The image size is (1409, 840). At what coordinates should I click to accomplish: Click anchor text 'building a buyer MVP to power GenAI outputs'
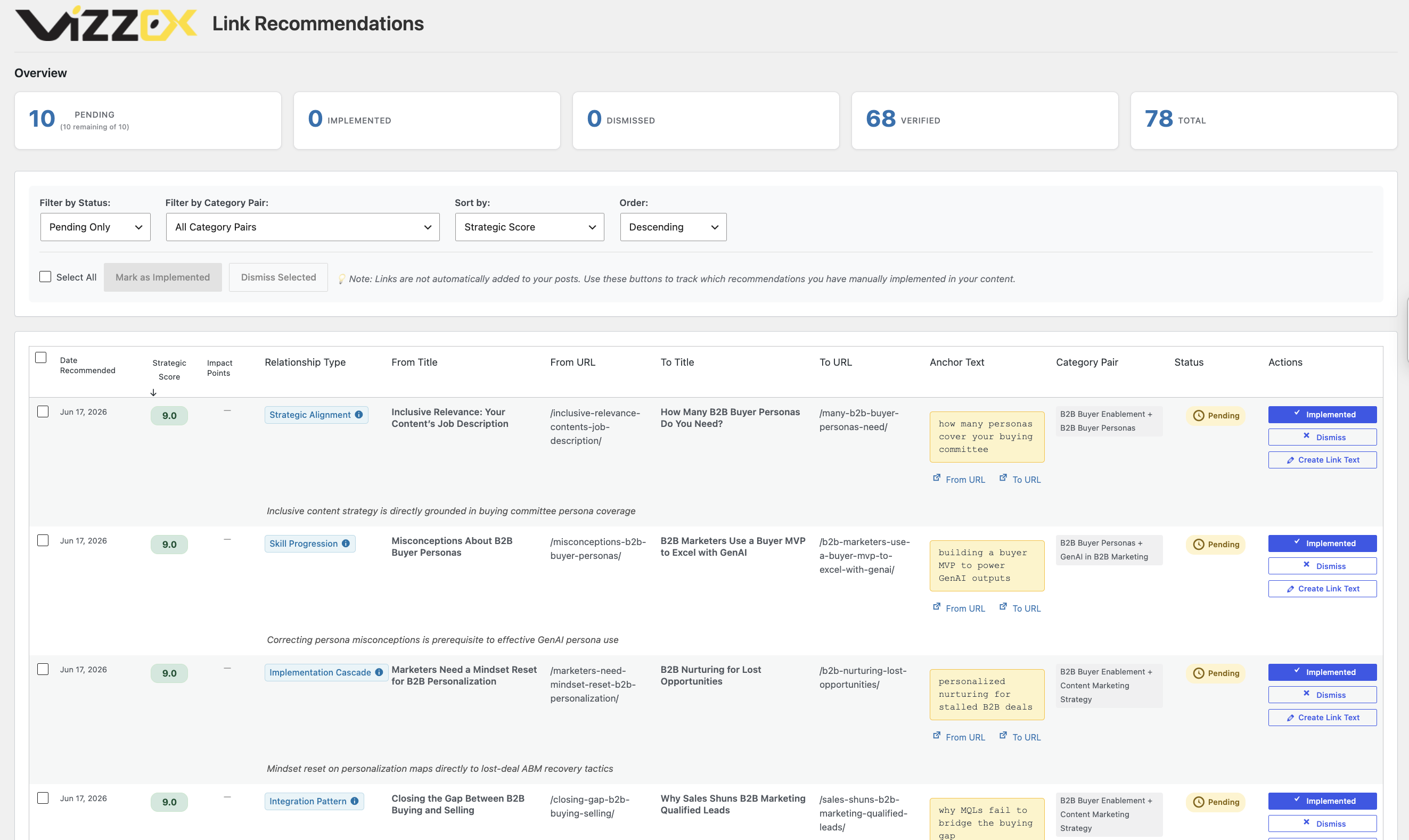[987, 565]
